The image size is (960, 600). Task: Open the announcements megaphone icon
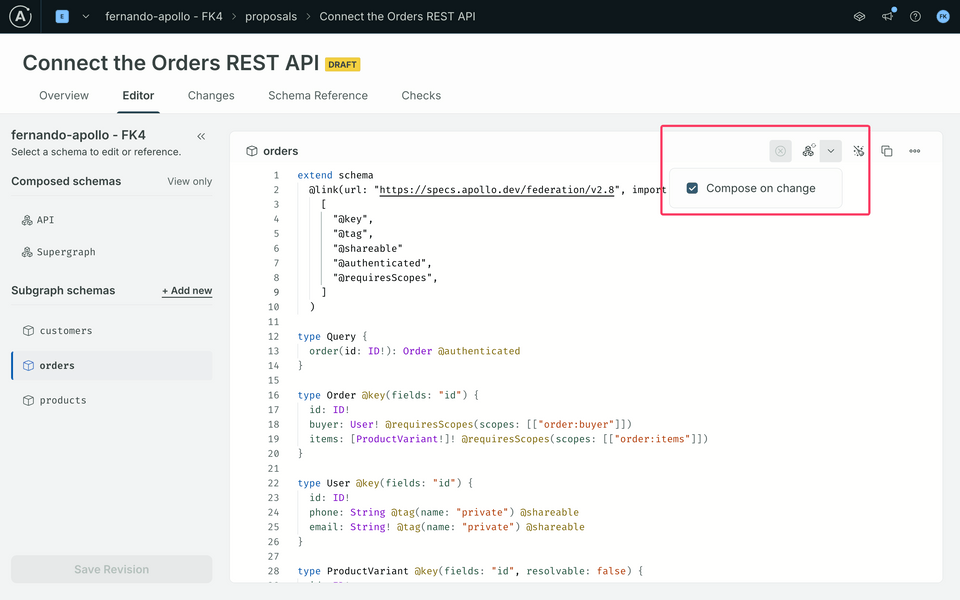pyautogui.click(x=887, y=17)
